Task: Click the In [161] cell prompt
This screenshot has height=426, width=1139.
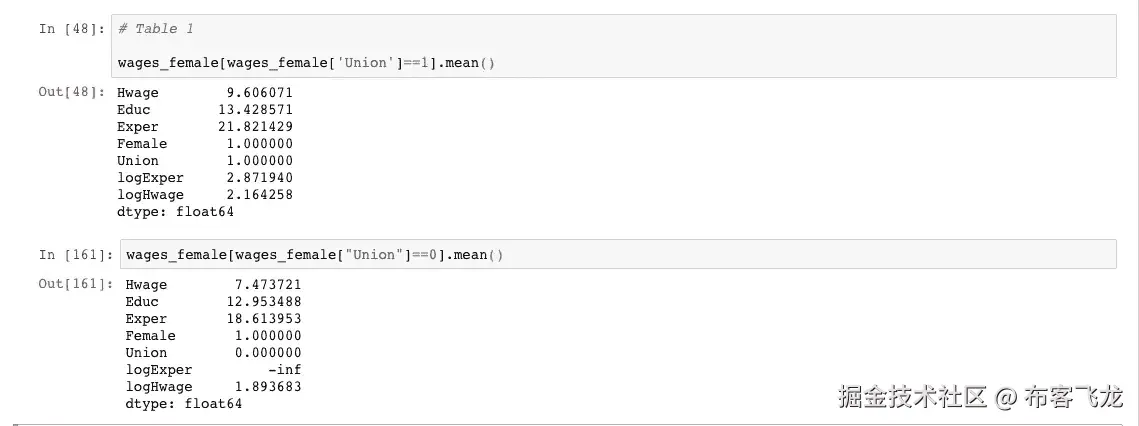Action: tap(74, 254)
